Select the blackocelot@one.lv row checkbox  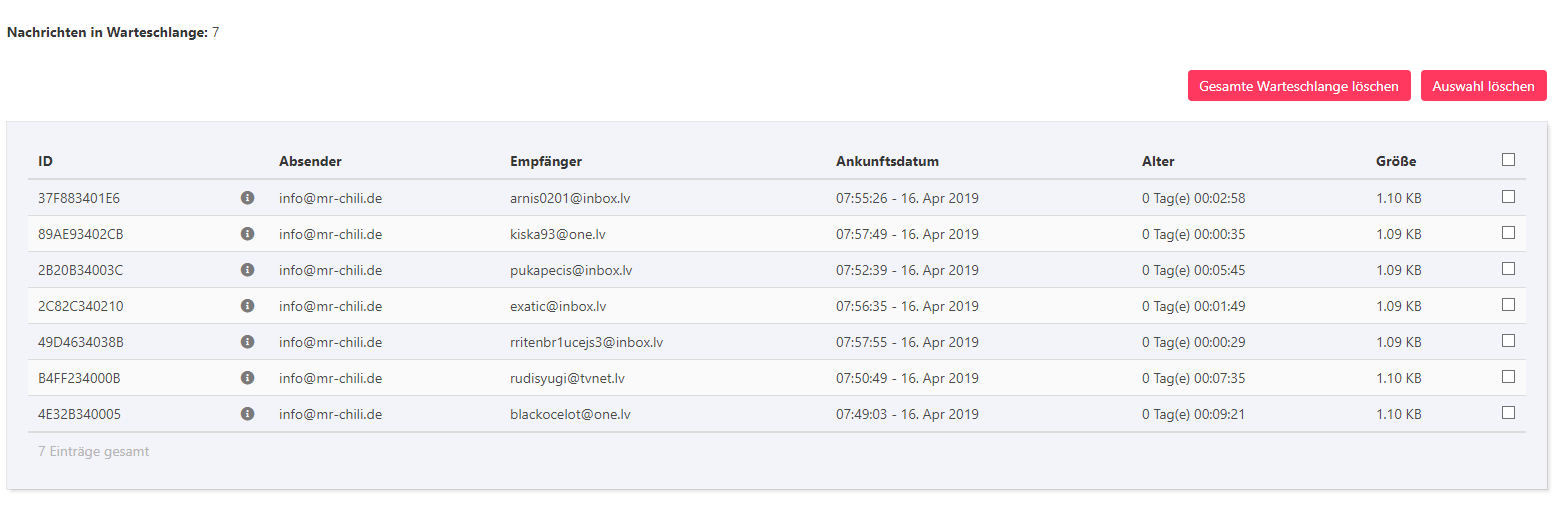(1508, 413)
